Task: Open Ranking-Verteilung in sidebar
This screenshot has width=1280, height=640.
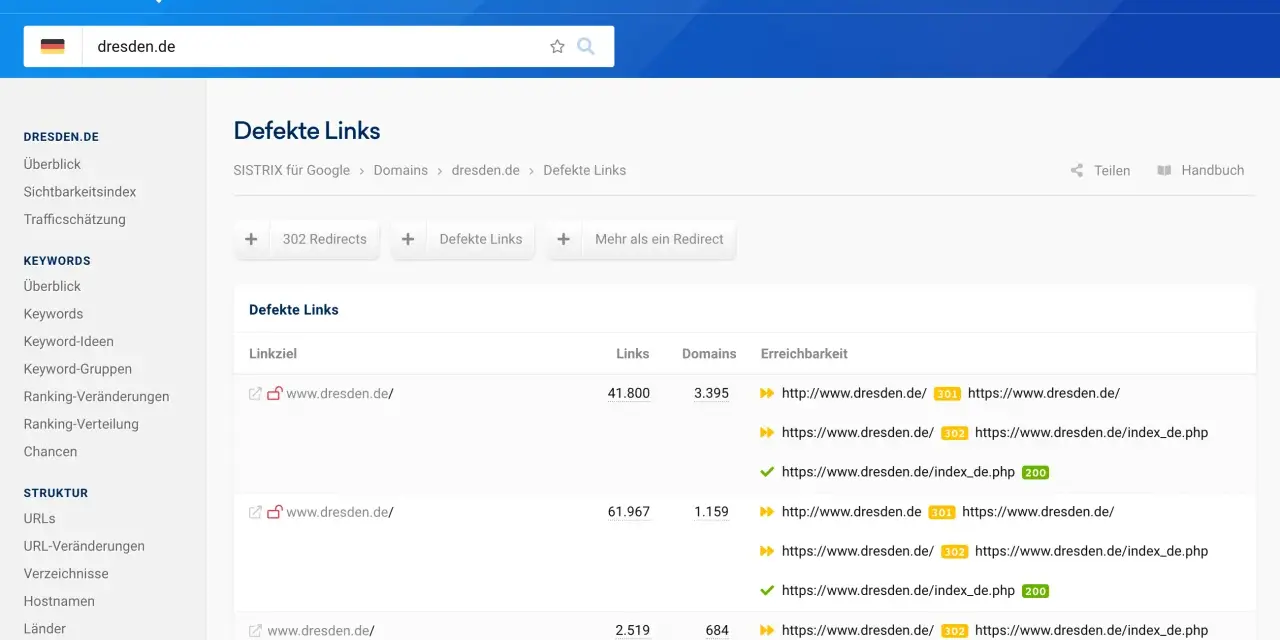Action: tap(82, 424)
